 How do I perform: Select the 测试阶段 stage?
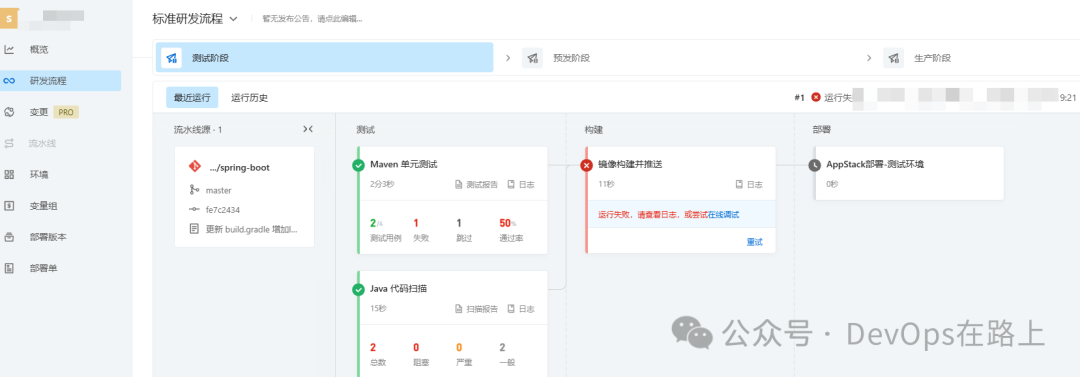tap(324, 58)
